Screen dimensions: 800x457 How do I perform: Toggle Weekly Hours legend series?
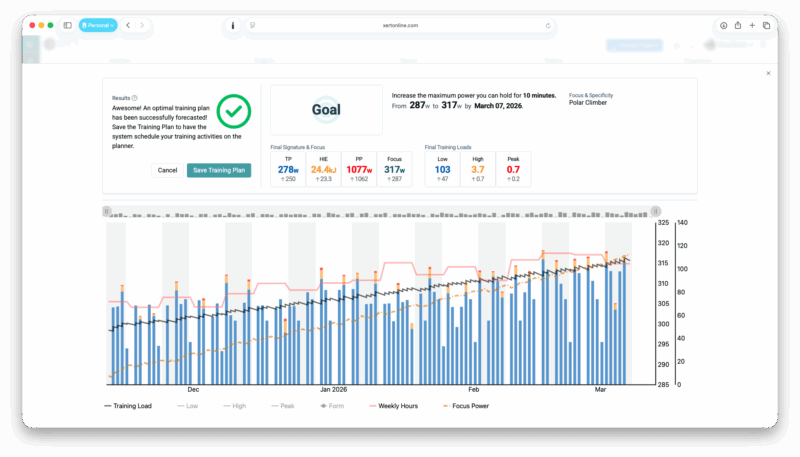click(x=393, y=406)
